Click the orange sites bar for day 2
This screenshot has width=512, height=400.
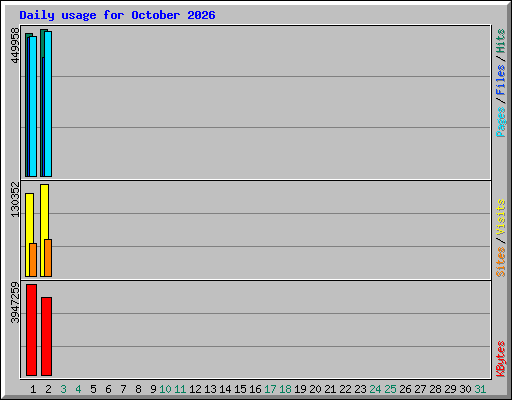point(48,258)
